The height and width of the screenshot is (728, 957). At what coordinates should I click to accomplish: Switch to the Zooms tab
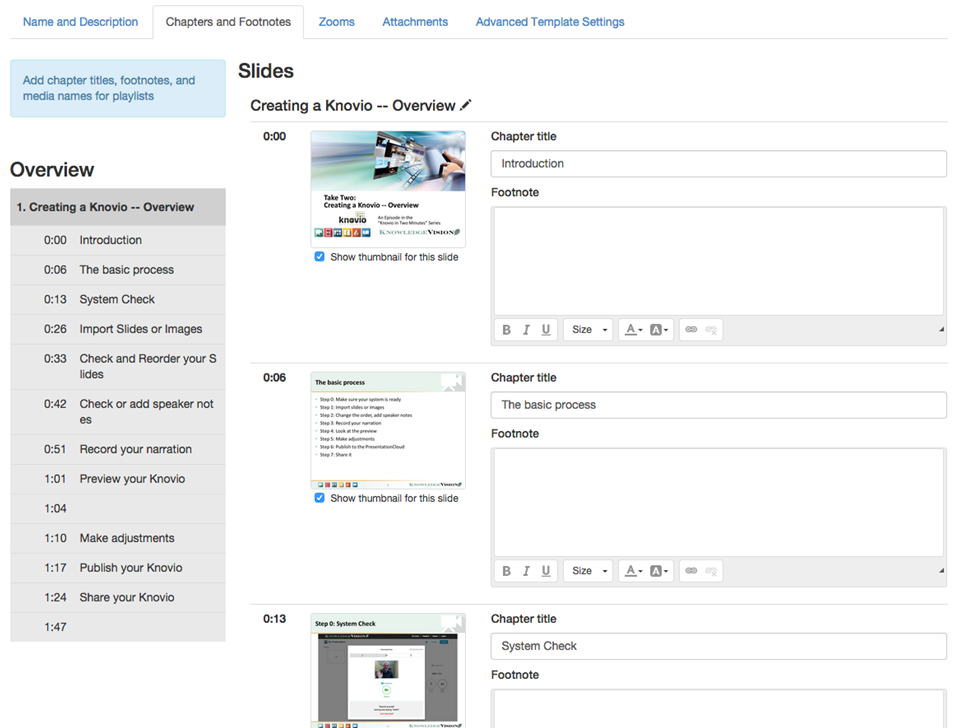(x=336, y=22)
